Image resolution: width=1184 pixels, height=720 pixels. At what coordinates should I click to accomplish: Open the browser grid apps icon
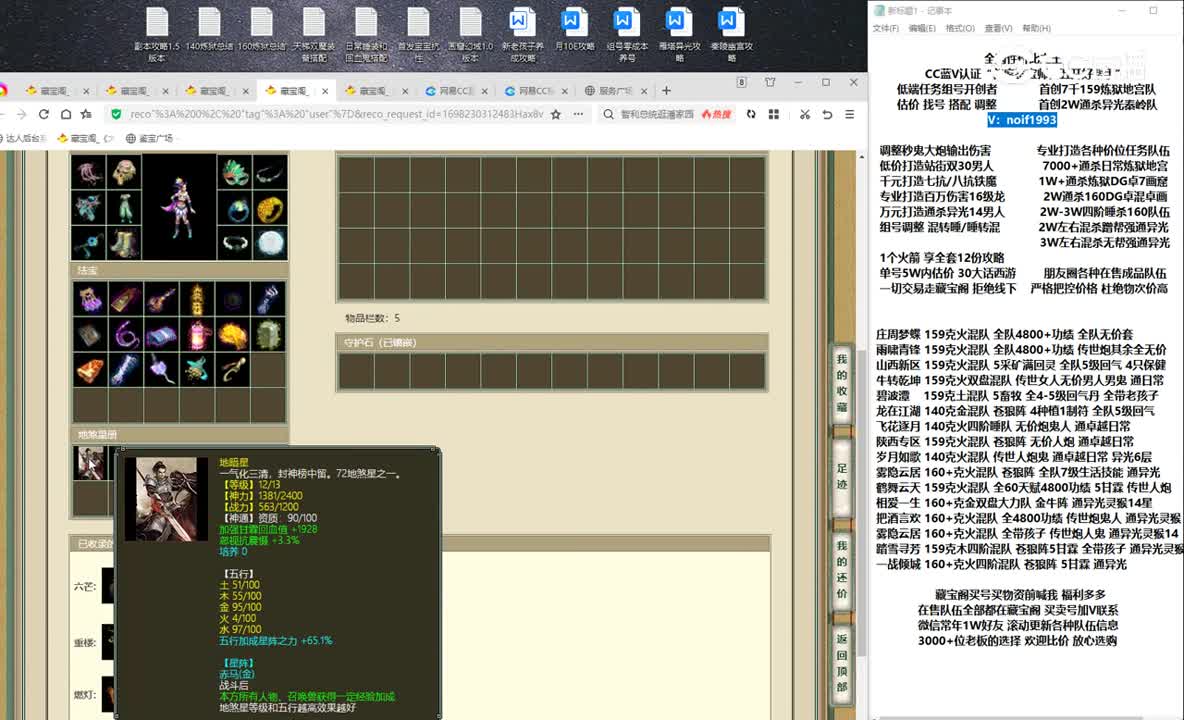pyautogui.click(x=774, y=114)
